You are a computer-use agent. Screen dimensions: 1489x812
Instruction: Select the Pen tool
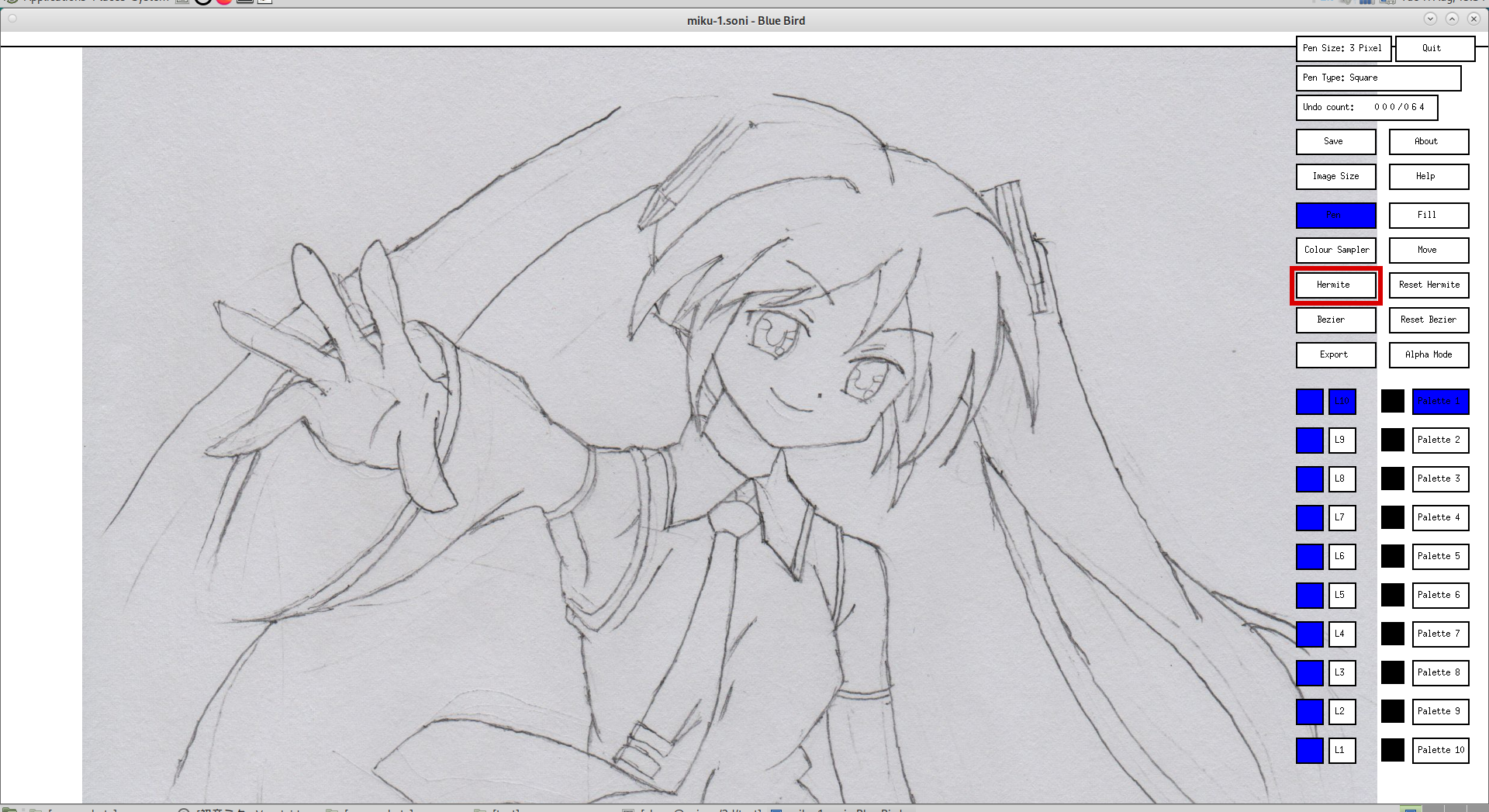coord(1335,215)
